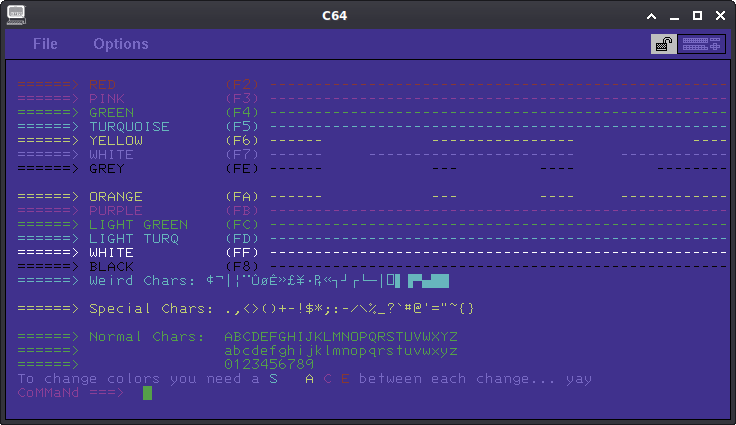Viewport: 736px width, 425px height.
Task: Close the C64 window
Action: click(721, 15)
